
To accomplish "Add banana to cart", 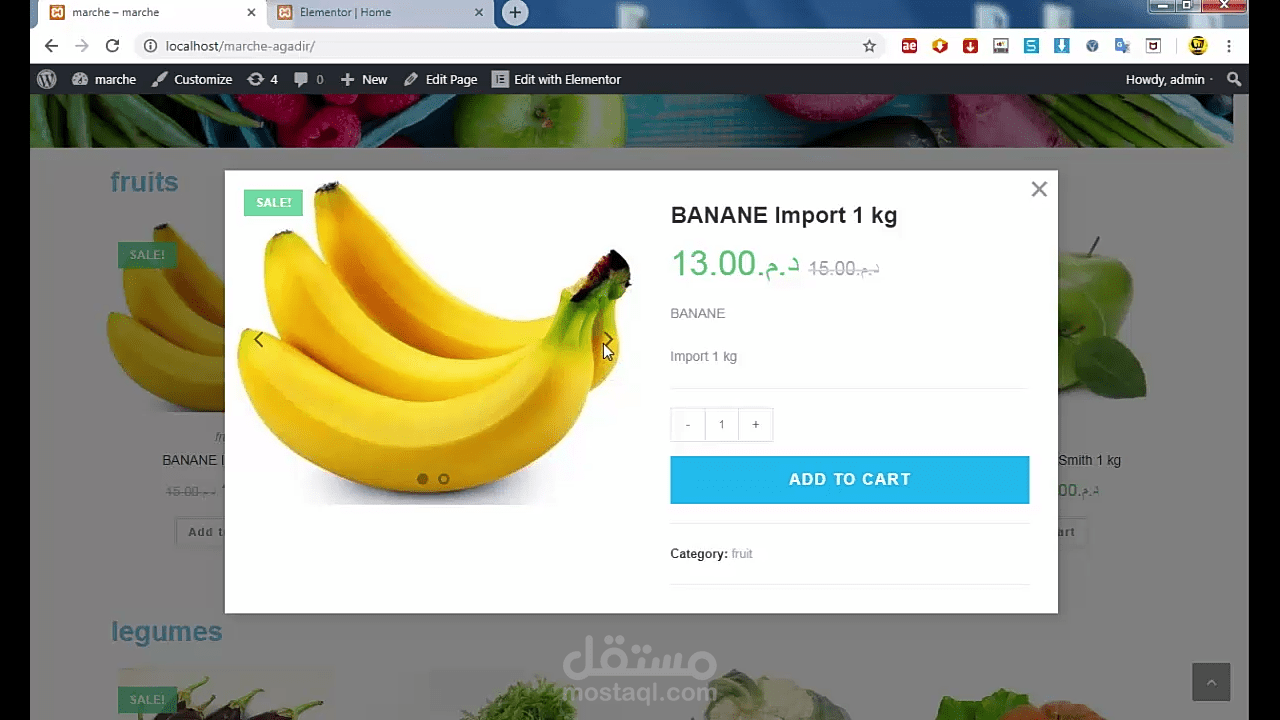I will point(849,480).
